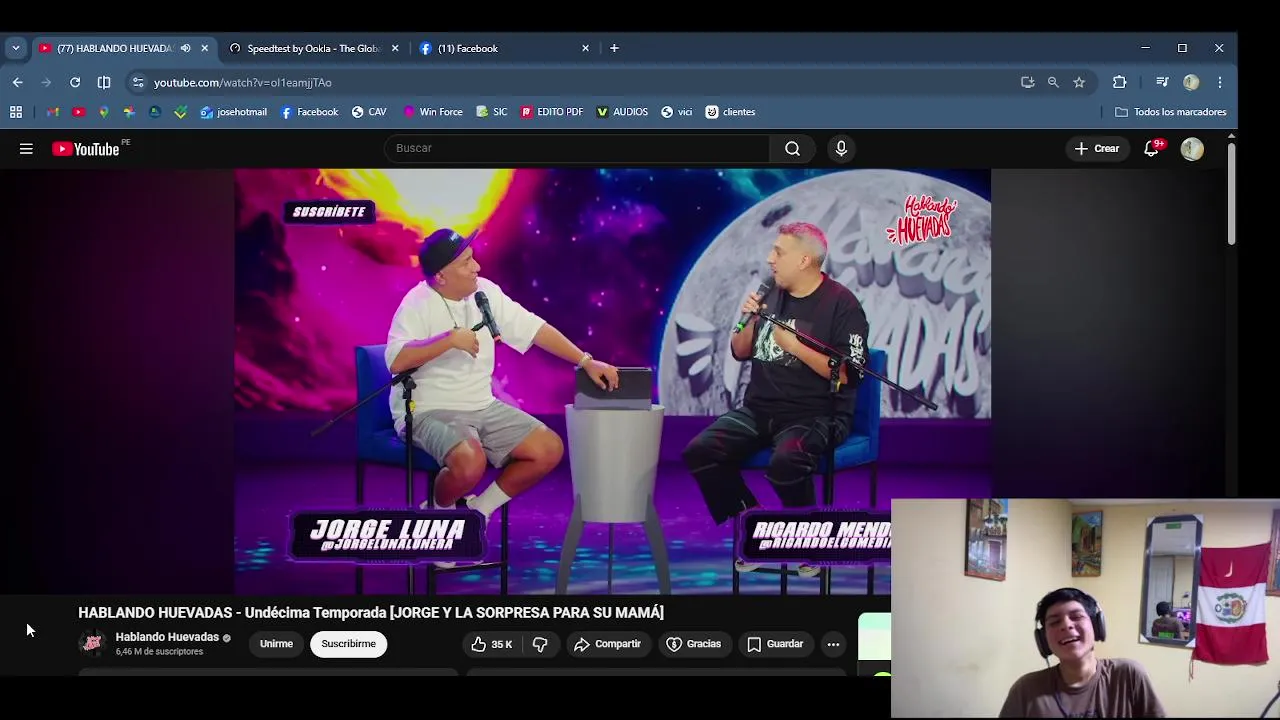
Task: Send a Gracias super thanks
Action: click(693, 644)
